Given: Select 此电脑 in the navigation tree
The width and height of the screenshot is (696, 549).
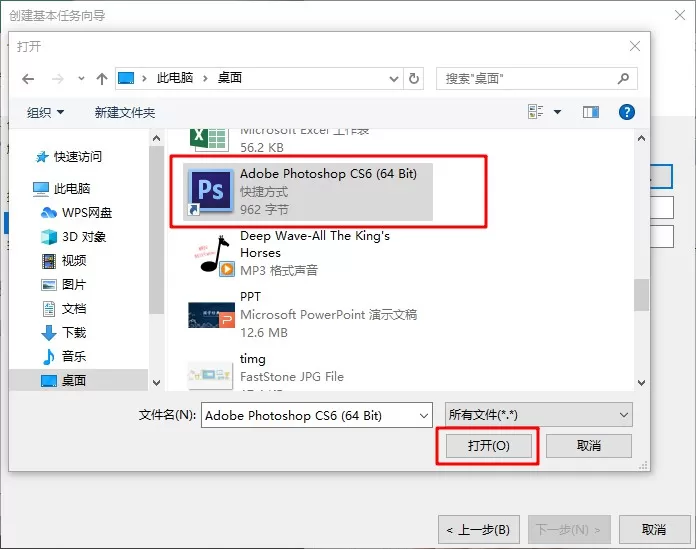Looking at the screenshot, I should click(x=72, y=189).
